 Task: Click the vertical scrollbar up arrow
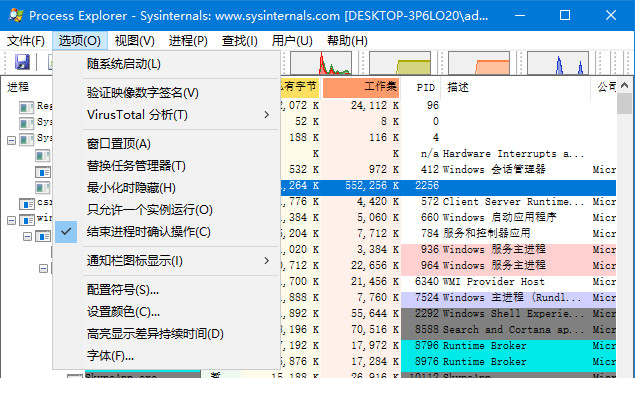(x=624, y=85)
